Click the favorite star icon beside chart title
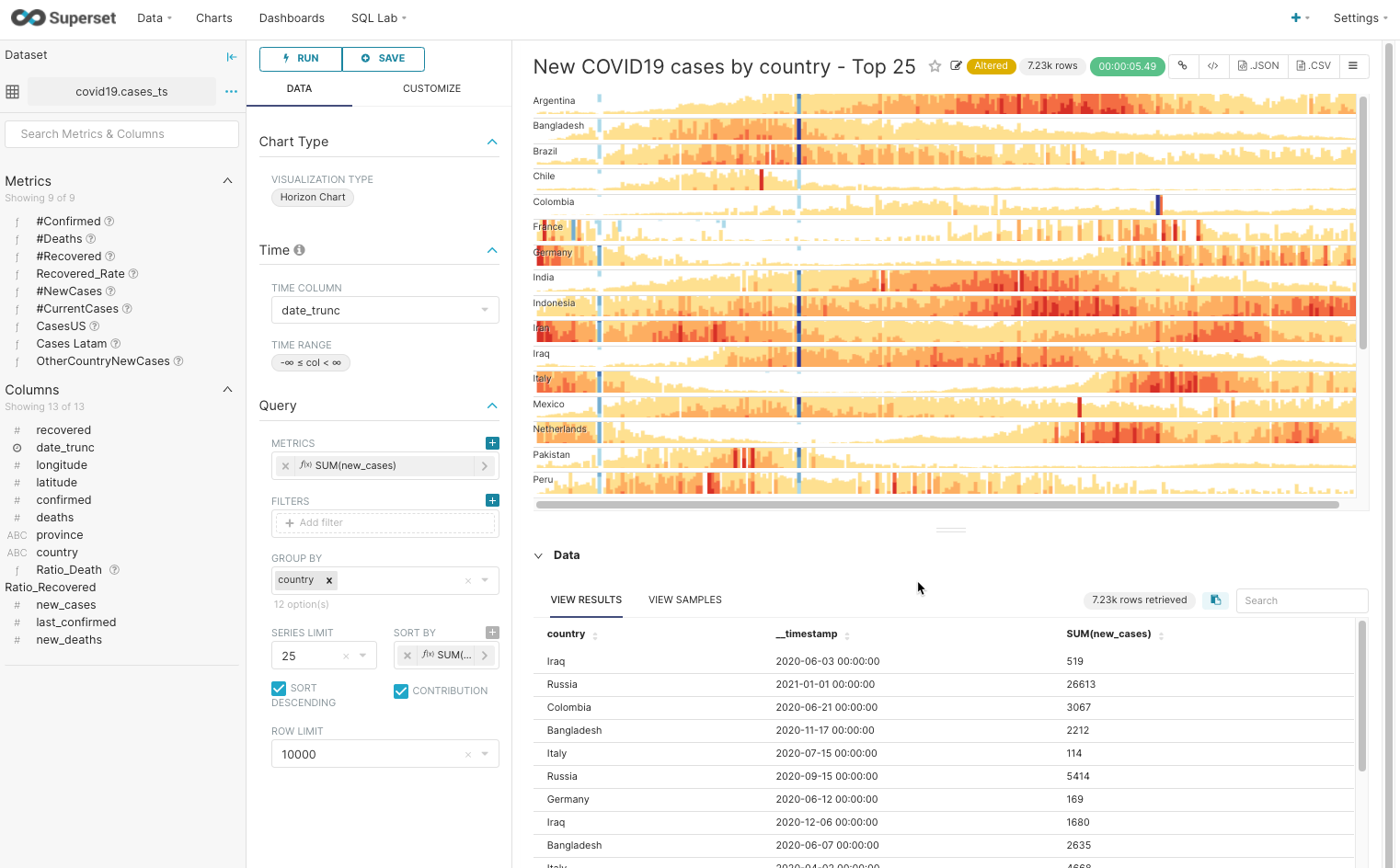 pos(935,66)
